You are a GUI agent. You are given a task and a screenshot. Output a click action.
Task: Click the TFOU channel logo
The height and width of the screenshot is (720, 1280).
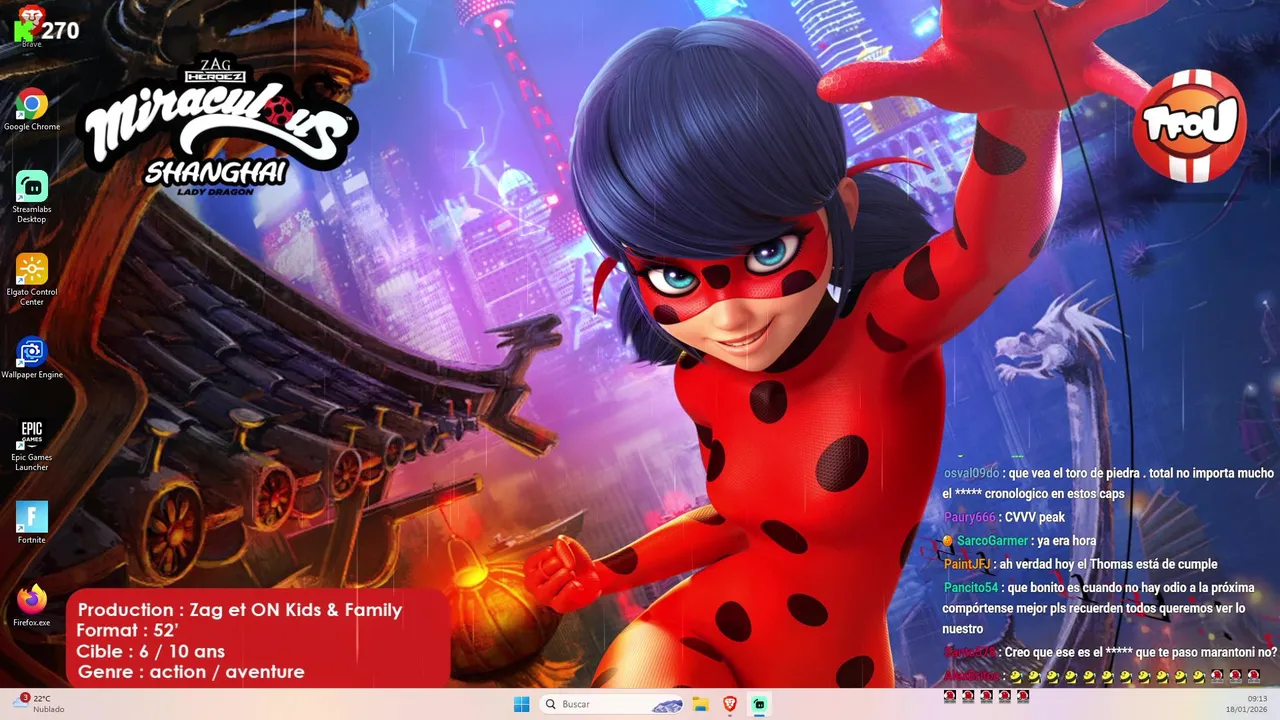1190,126
